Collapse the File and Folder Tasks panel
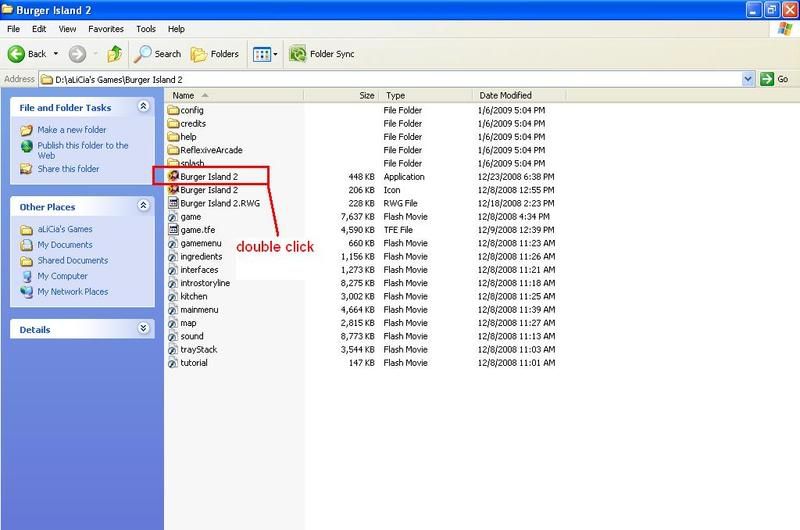Image resolution: width=800 pixels, height=530 pixels. tap(143, 107)
